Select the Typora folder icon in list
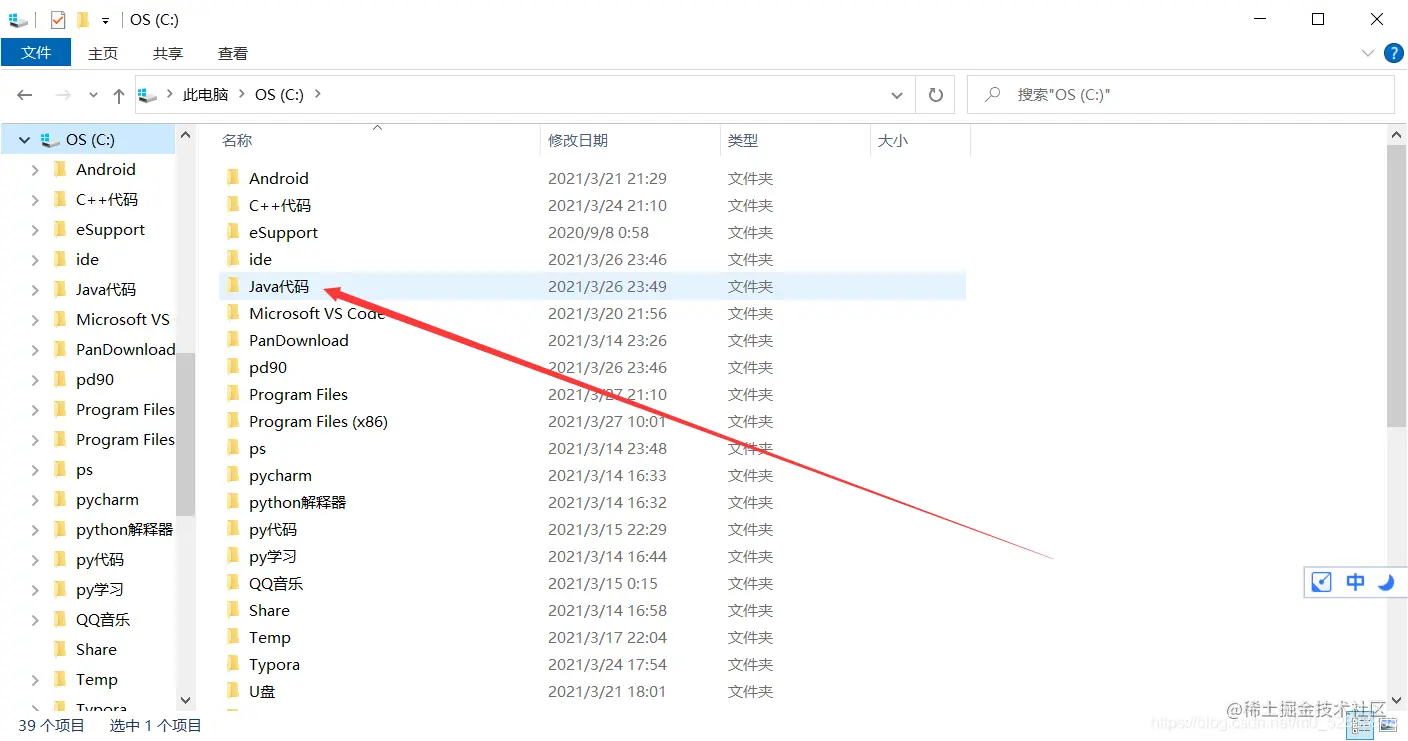Viewport: 1408px width, 741px height. pyautogui.click(x=233, y=664)
